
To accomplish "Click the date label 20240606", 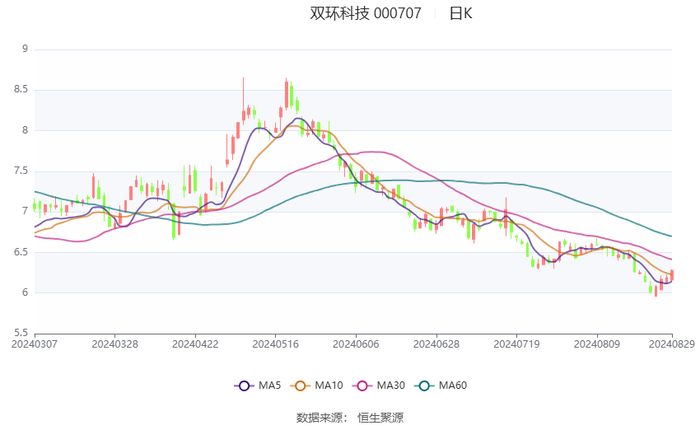I will coord(356,344).
